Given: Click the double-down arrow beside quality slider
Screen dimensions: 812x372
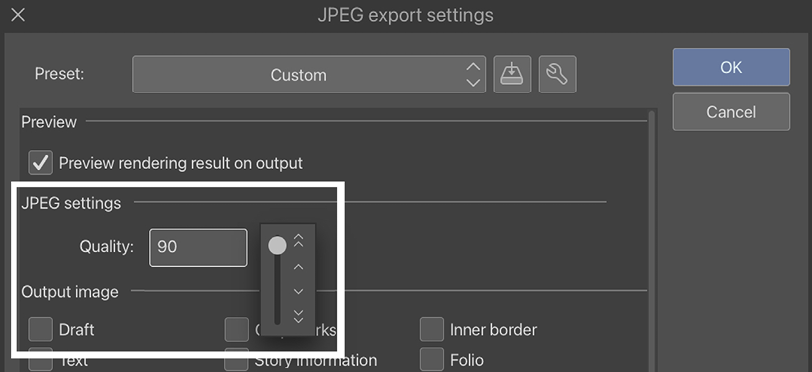Looking at the screenshot, I should coord(298,317).
